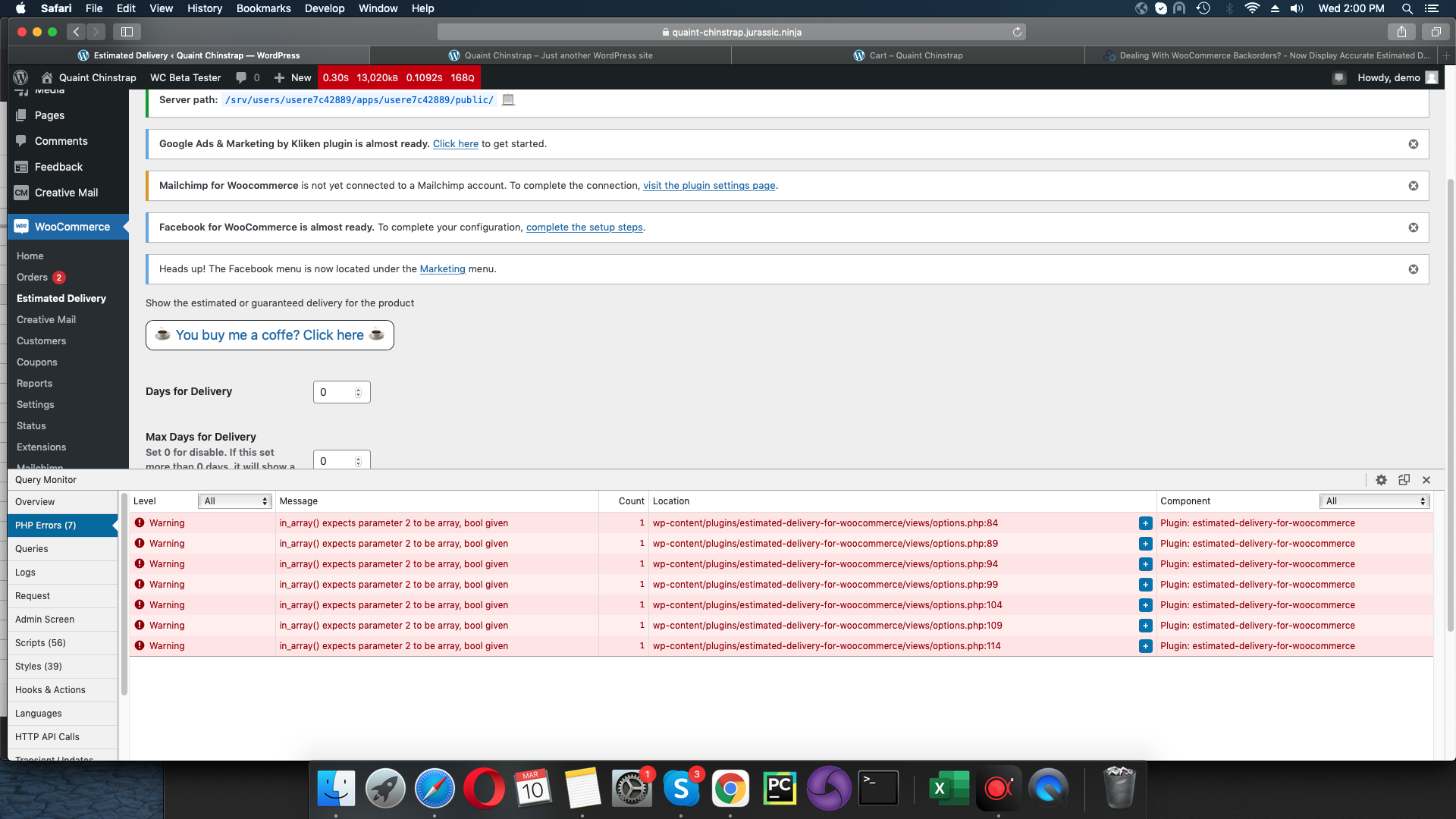Follow the complete the setup steps link

pos(584,227)
